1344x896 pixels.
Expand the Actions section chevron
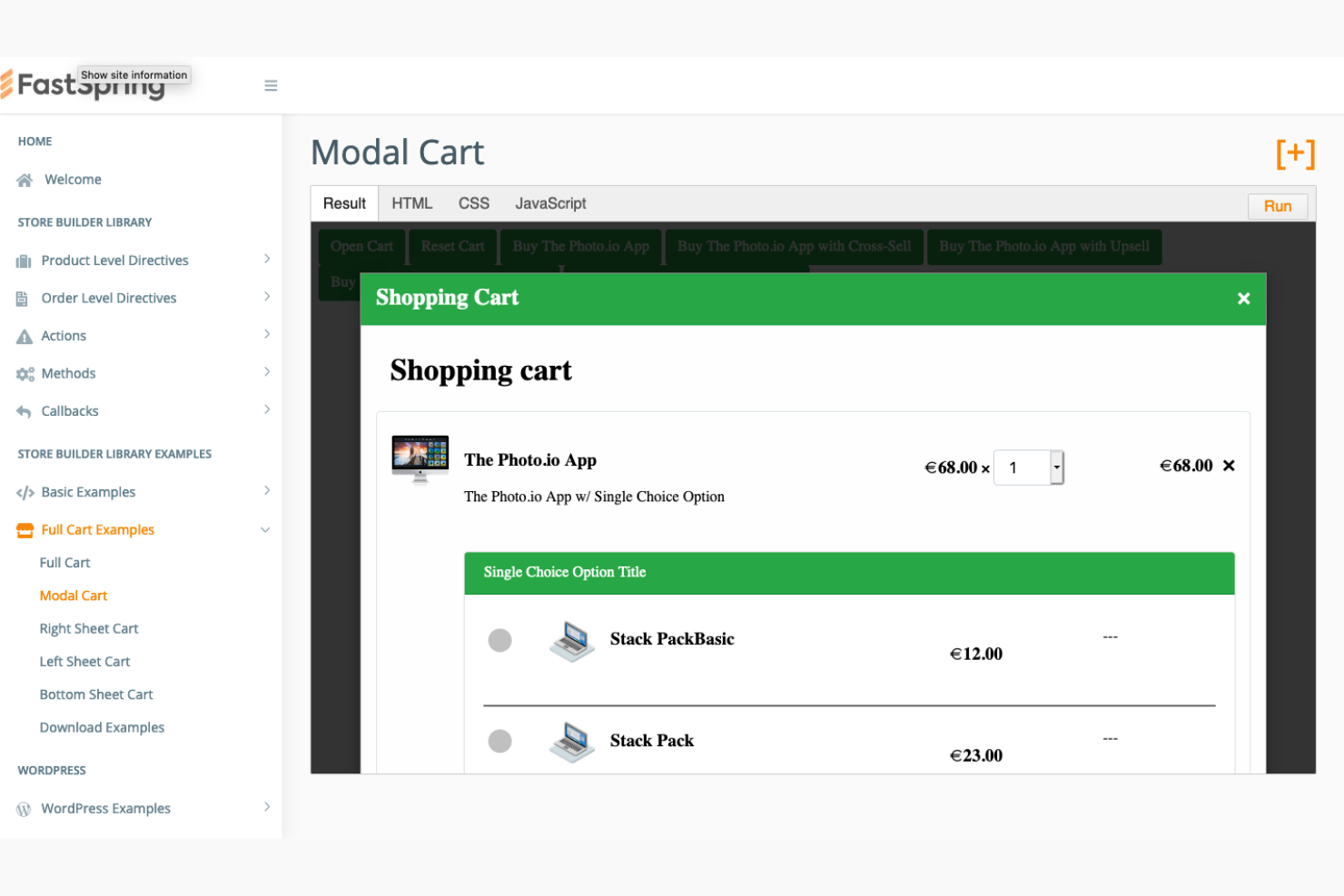coord(267,334)
